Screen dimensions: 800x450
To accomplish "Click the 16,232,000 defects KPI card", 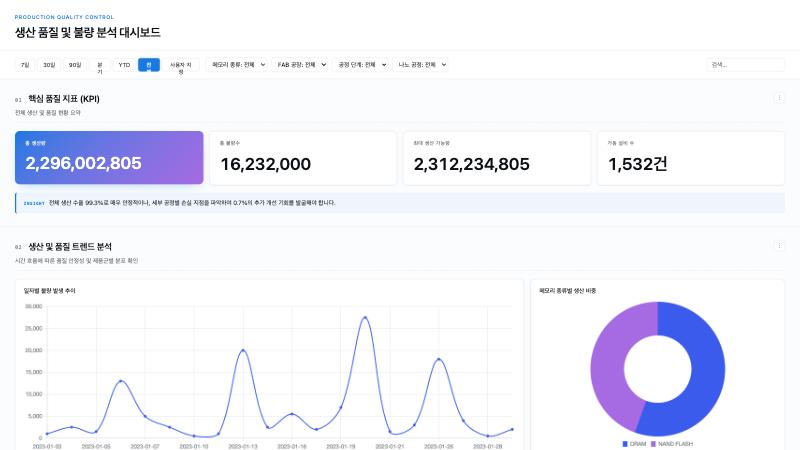I will click(x=303, y=158).
